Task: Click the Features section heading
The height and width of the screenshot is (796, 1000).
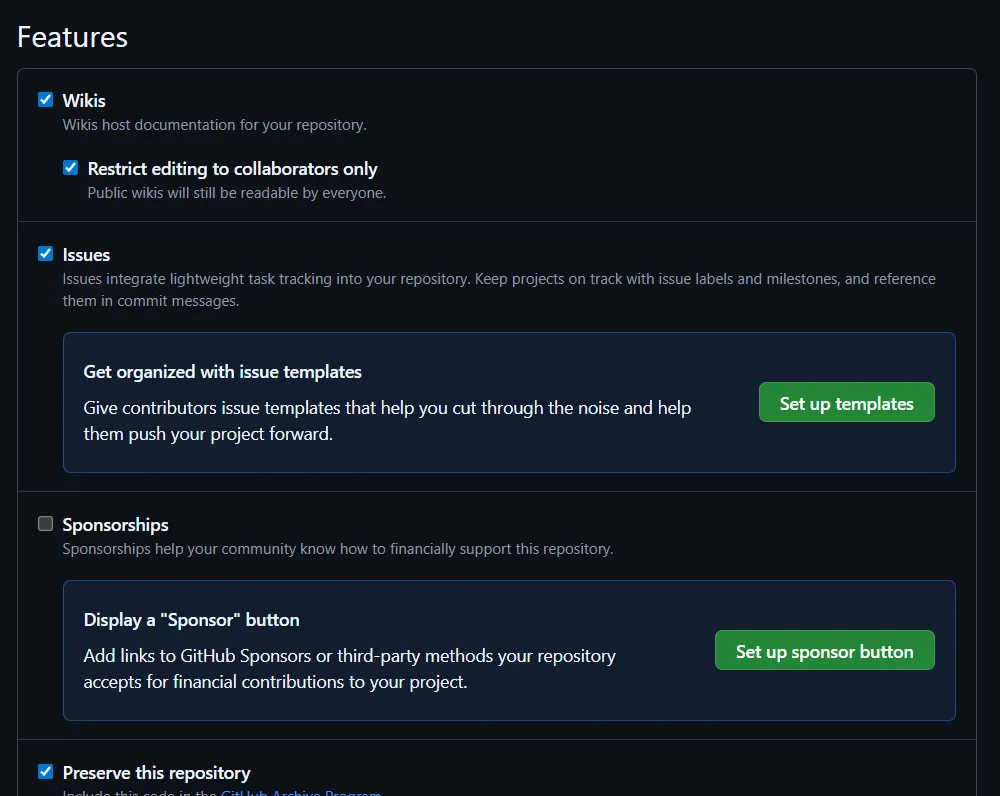Action: 73,37
